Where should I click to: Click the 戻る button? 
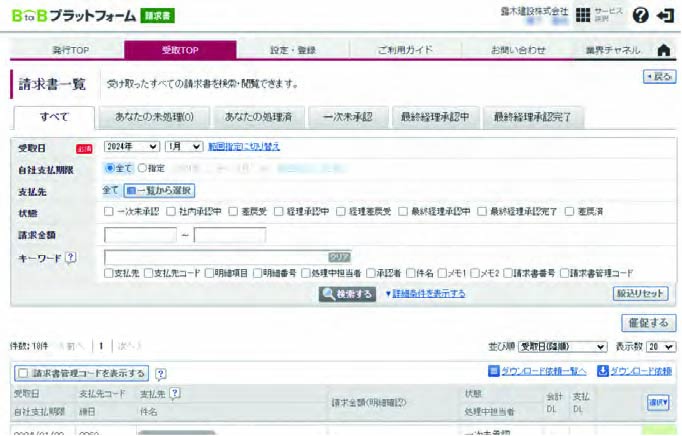click(x=659, y=77)
